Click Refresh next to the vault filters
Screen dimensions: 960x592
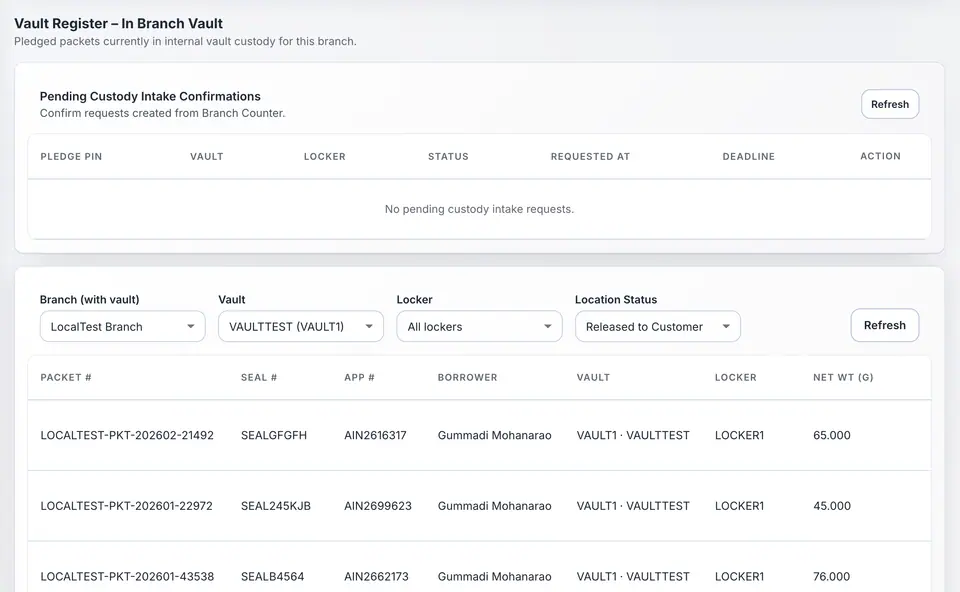click(884, 325)
